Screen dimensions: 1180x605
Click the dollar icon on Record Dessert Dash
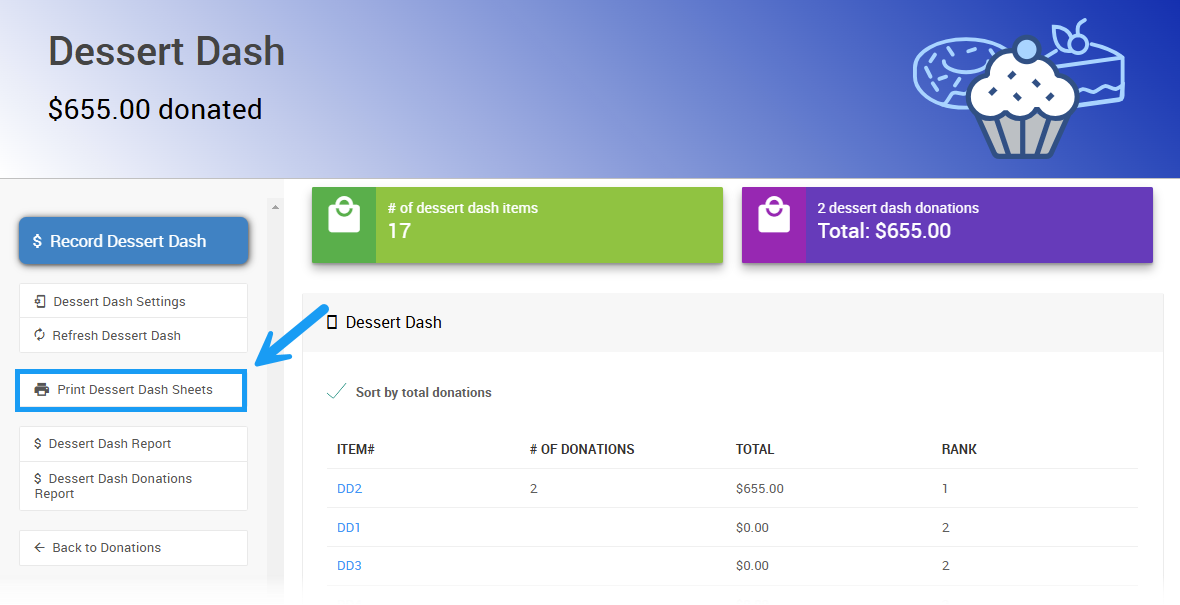(x=37, y=241)
